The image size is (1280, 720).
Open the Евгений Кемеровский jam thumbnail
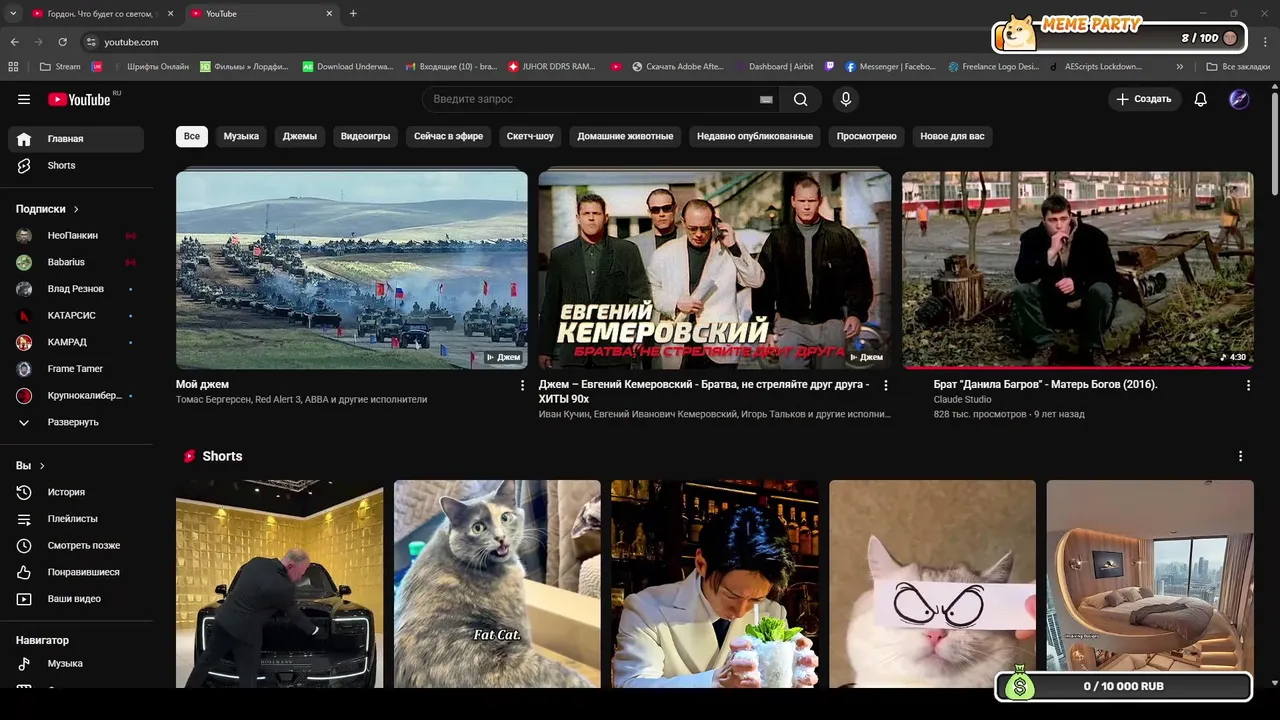[715, 270]
